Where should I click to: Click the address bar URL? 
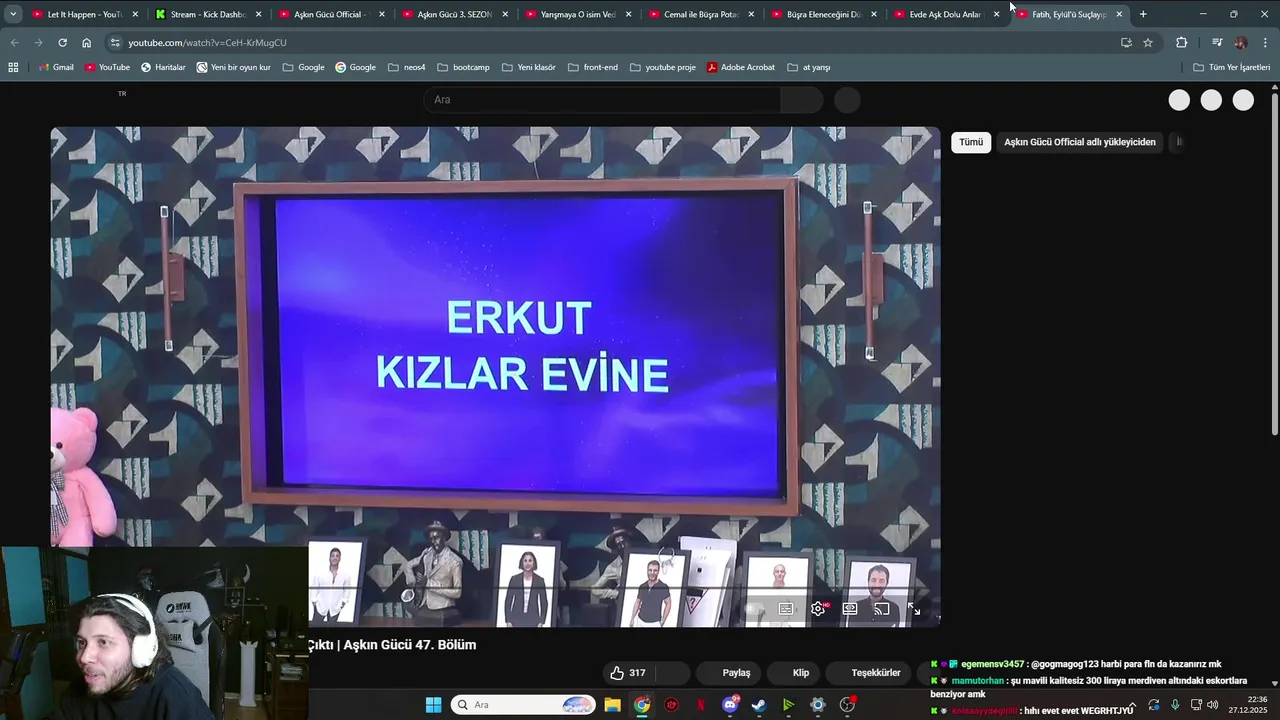[x=207, y=43]
